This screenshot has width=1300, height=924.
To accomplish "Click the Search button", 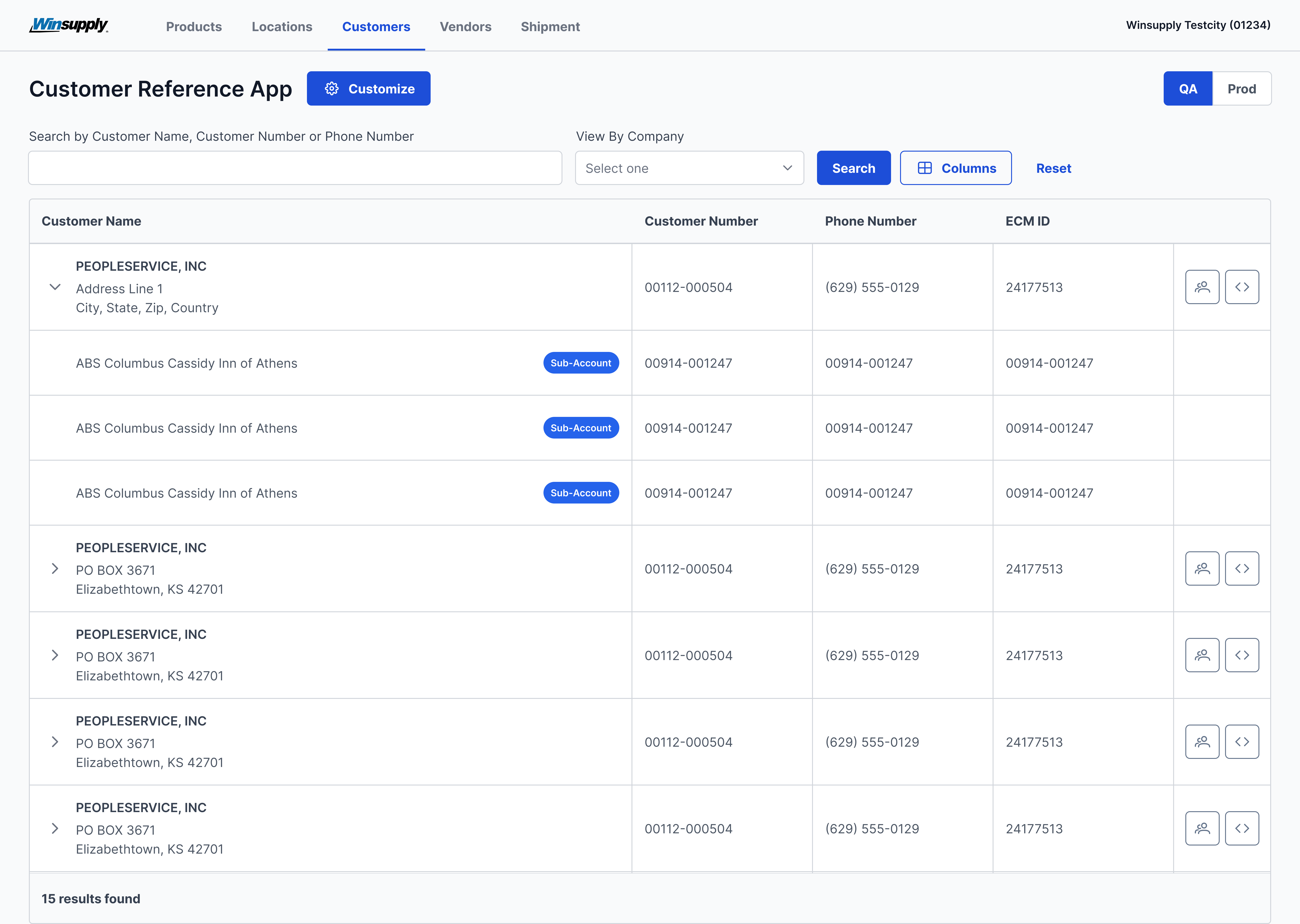I will pos(853,168).
